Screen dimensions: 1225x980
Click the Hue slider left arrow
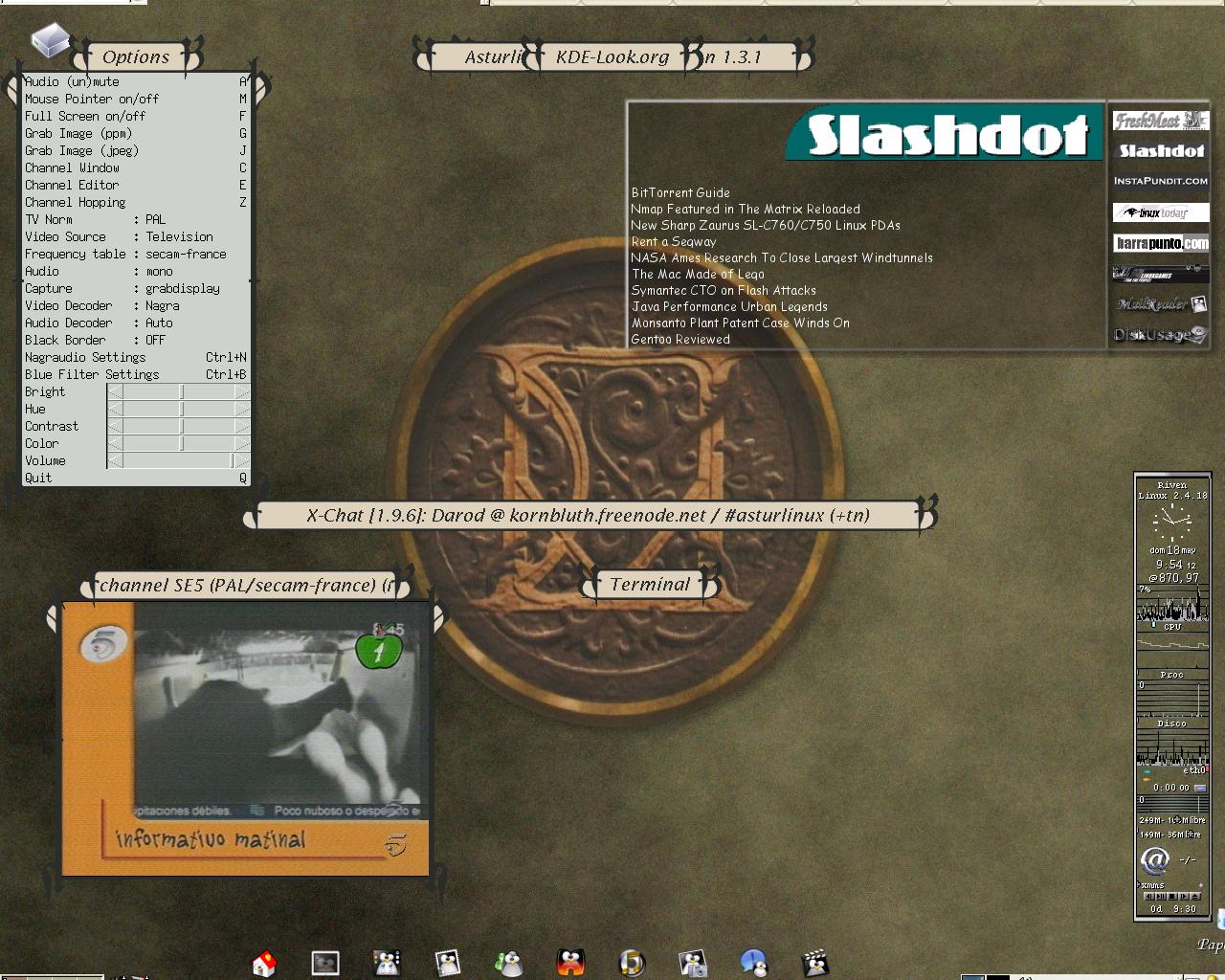[115, 410]
